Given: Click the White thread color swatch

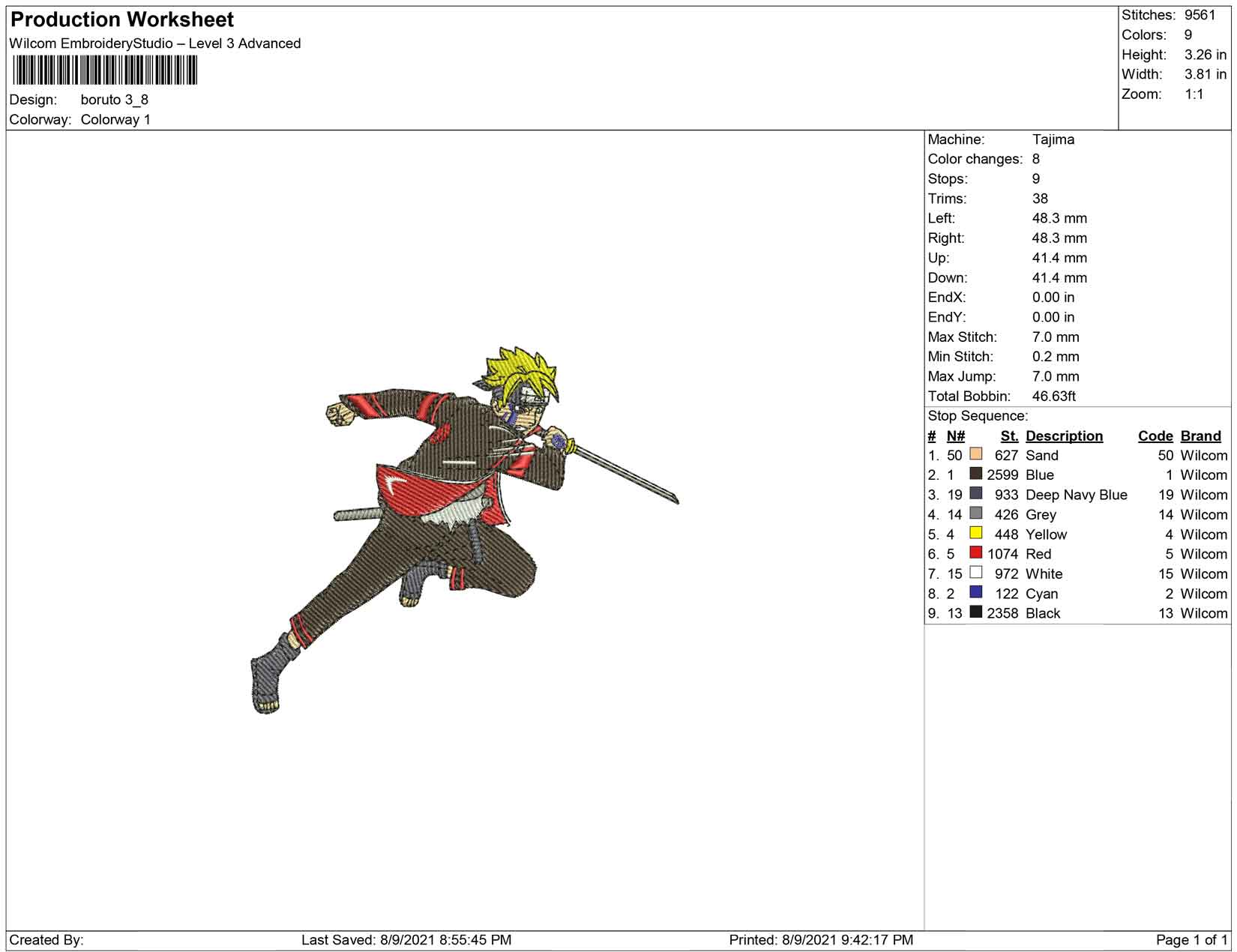Looking at the screenshot, I should [975, 573].
